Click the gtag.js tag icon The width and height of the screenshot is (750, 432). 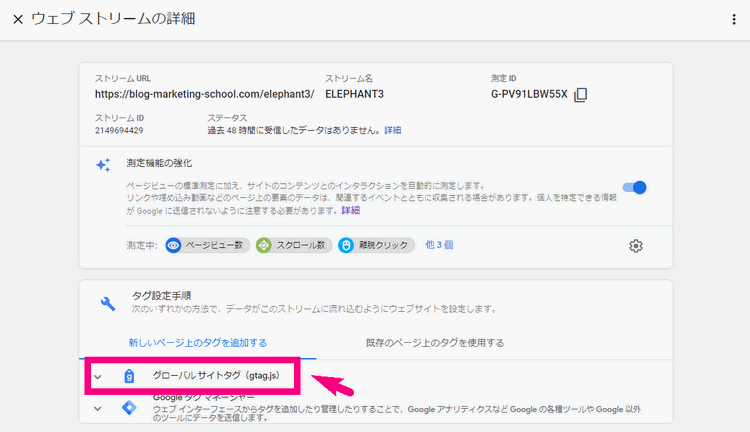tap(129, 376)
